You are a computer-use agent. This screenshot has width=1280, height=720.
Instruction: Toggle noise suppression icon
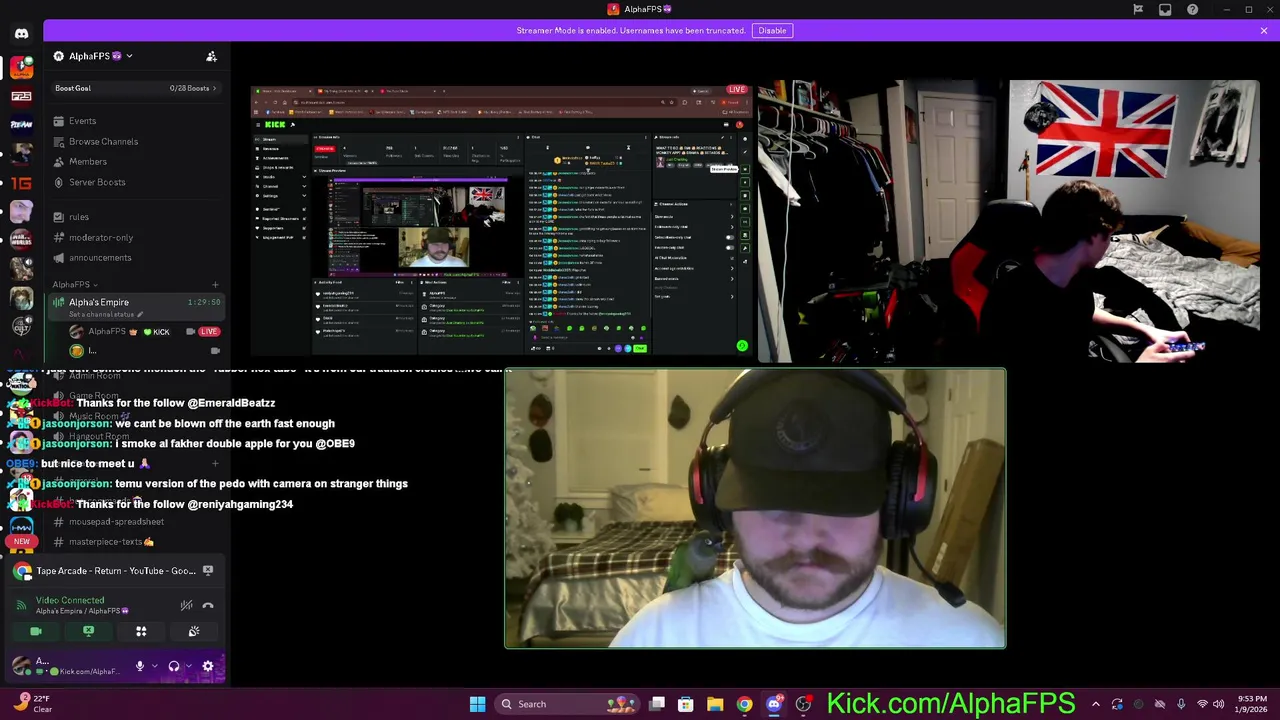click(x=186, y=605)
